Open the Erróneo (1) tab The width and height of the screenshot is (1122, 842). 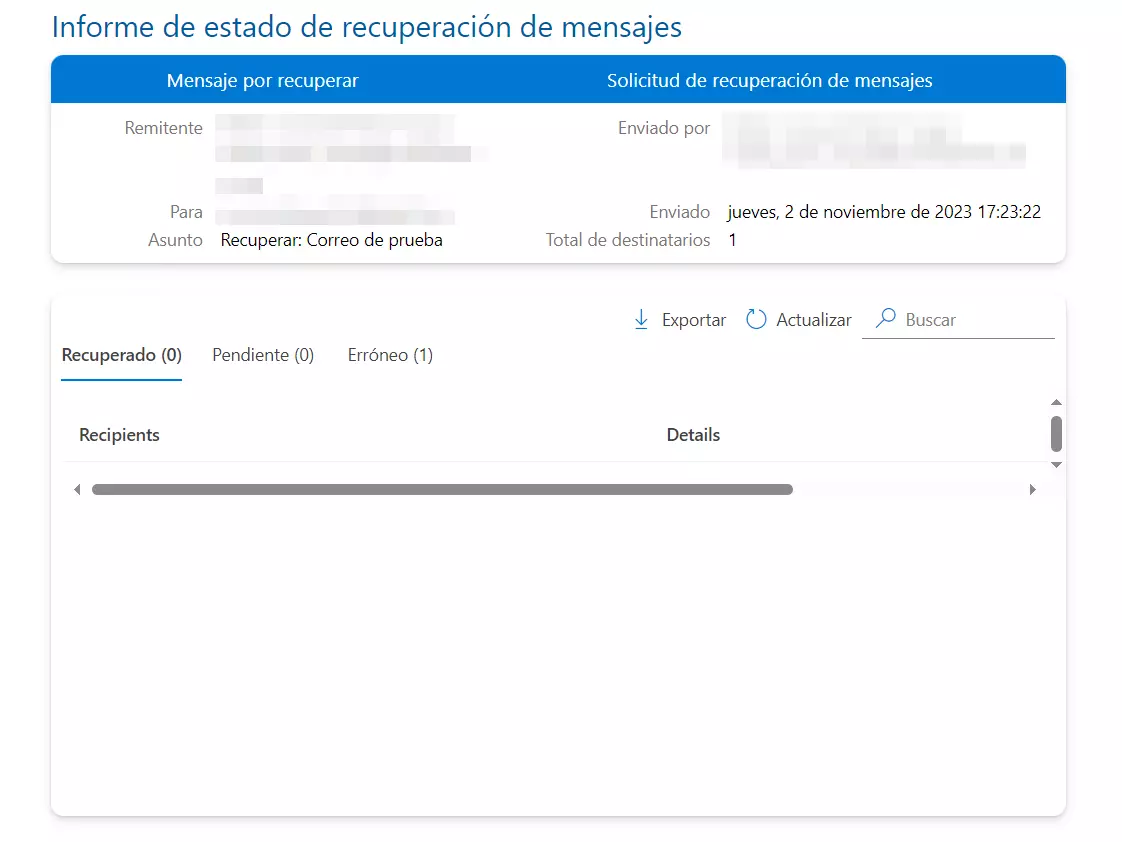(x=390, y=355)
